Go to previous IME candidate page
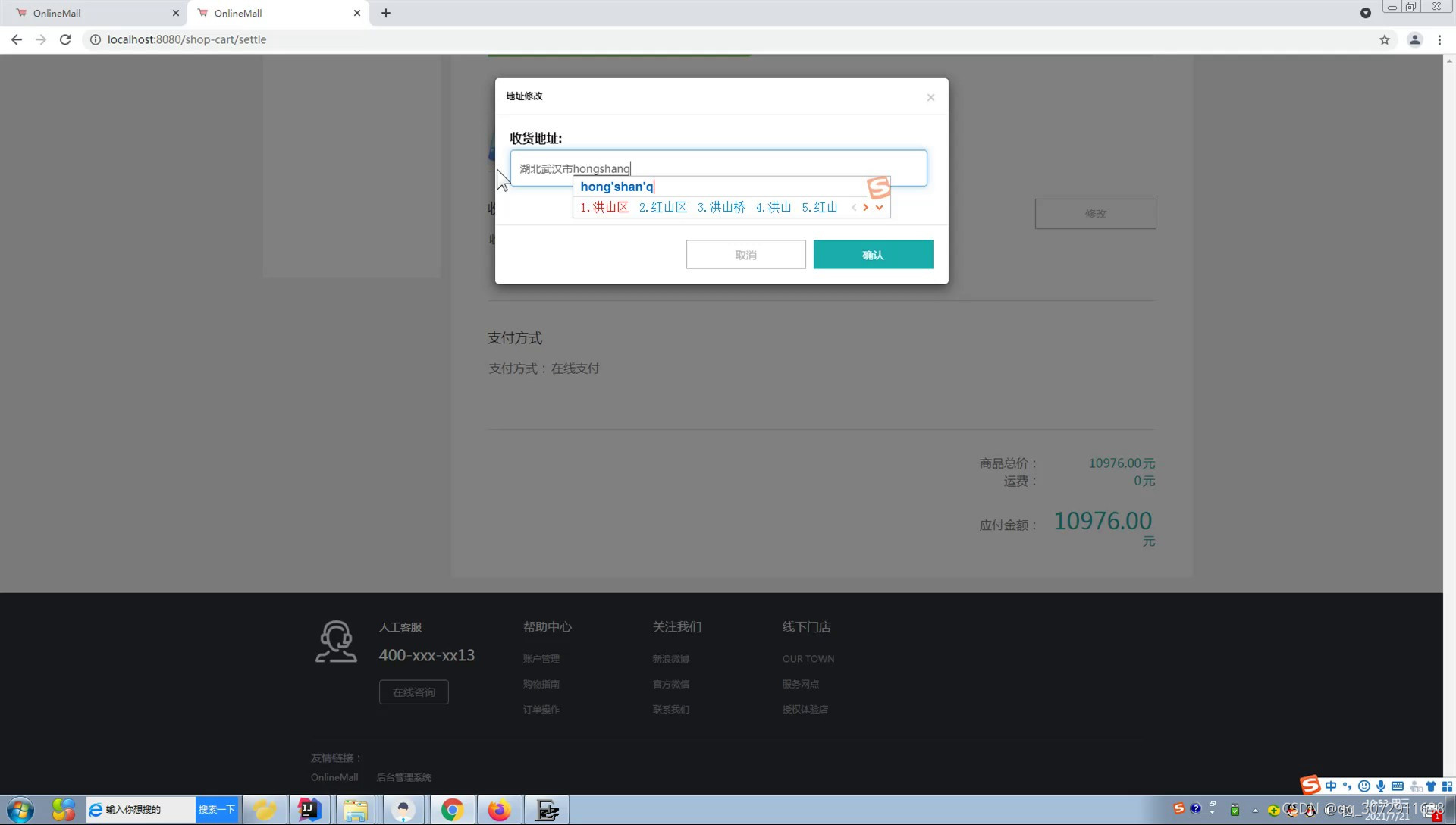The image size is (1456, 825). [854, 207]
